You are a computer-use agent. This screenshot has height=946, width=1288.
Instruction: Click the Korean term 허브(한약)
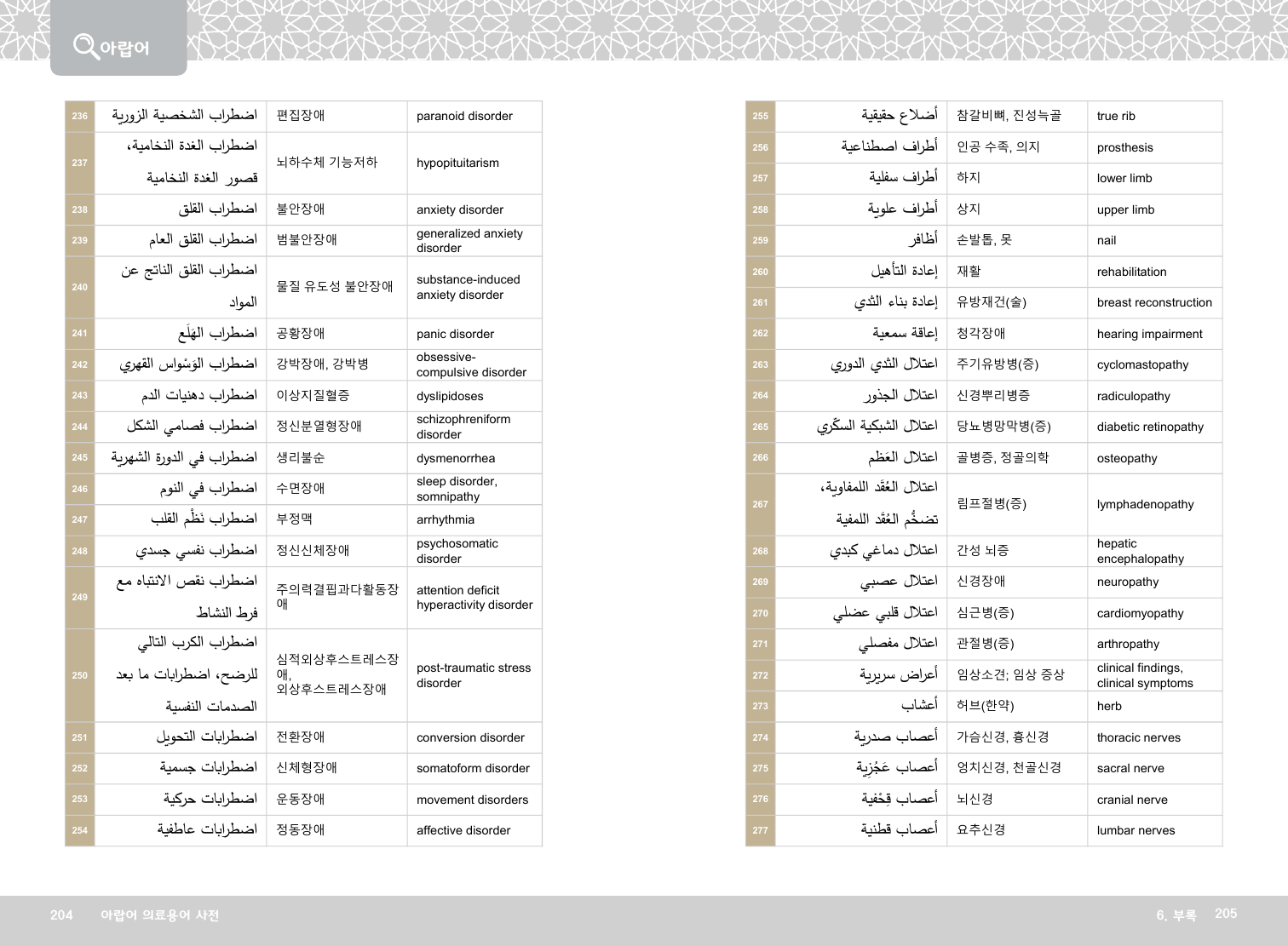coord(985,706)
